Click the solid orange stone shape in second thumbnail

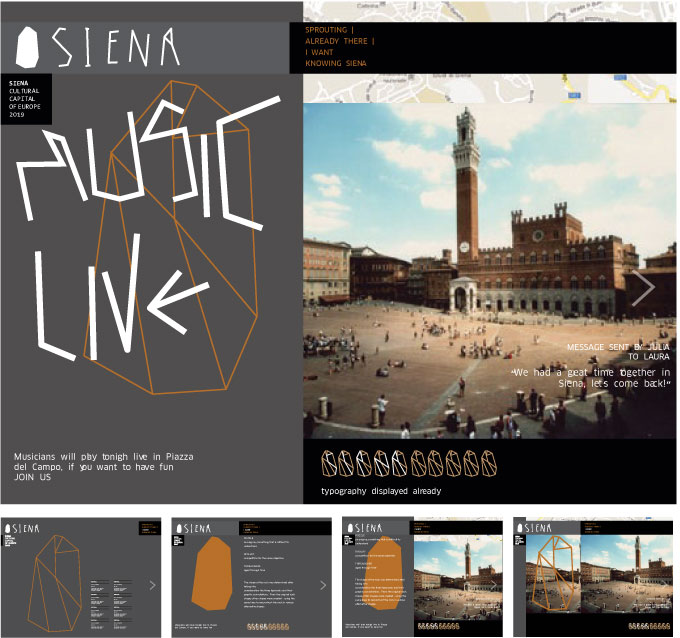coord(212,574)
